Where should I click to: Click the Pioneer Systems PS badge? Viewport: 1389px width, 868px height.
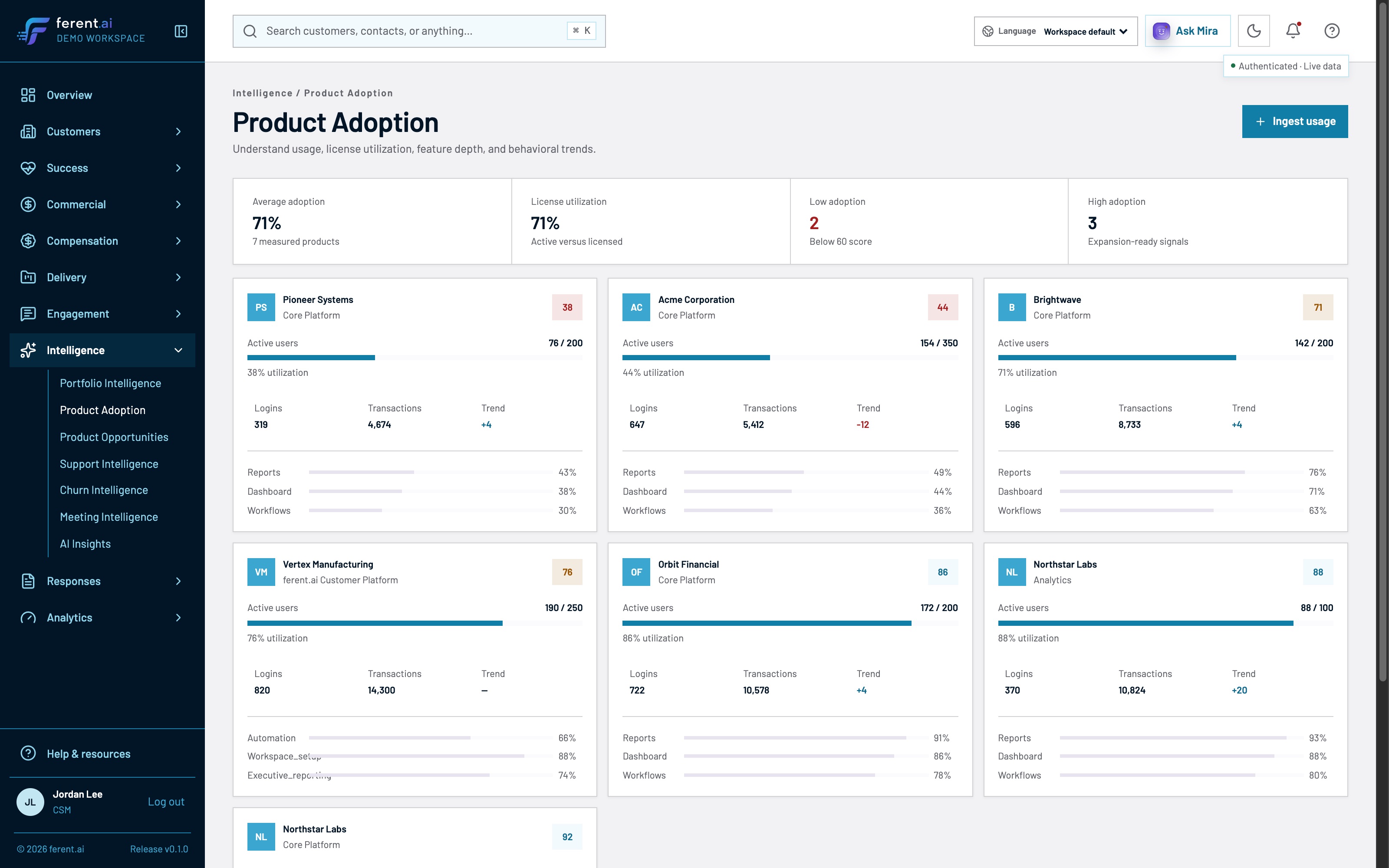(261, 307)
